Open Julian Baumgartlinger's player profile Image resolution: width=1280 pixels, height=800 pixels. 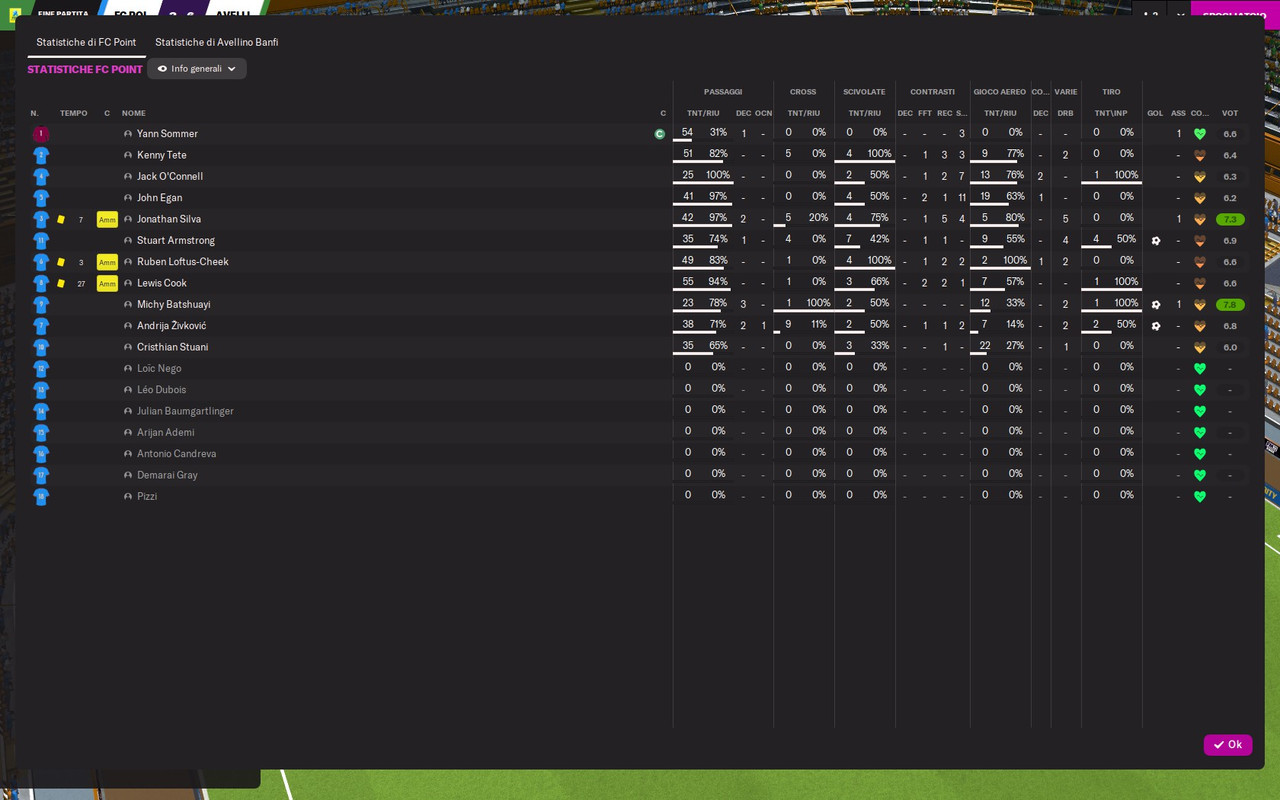pyautogui.click(x=185, y=412)
